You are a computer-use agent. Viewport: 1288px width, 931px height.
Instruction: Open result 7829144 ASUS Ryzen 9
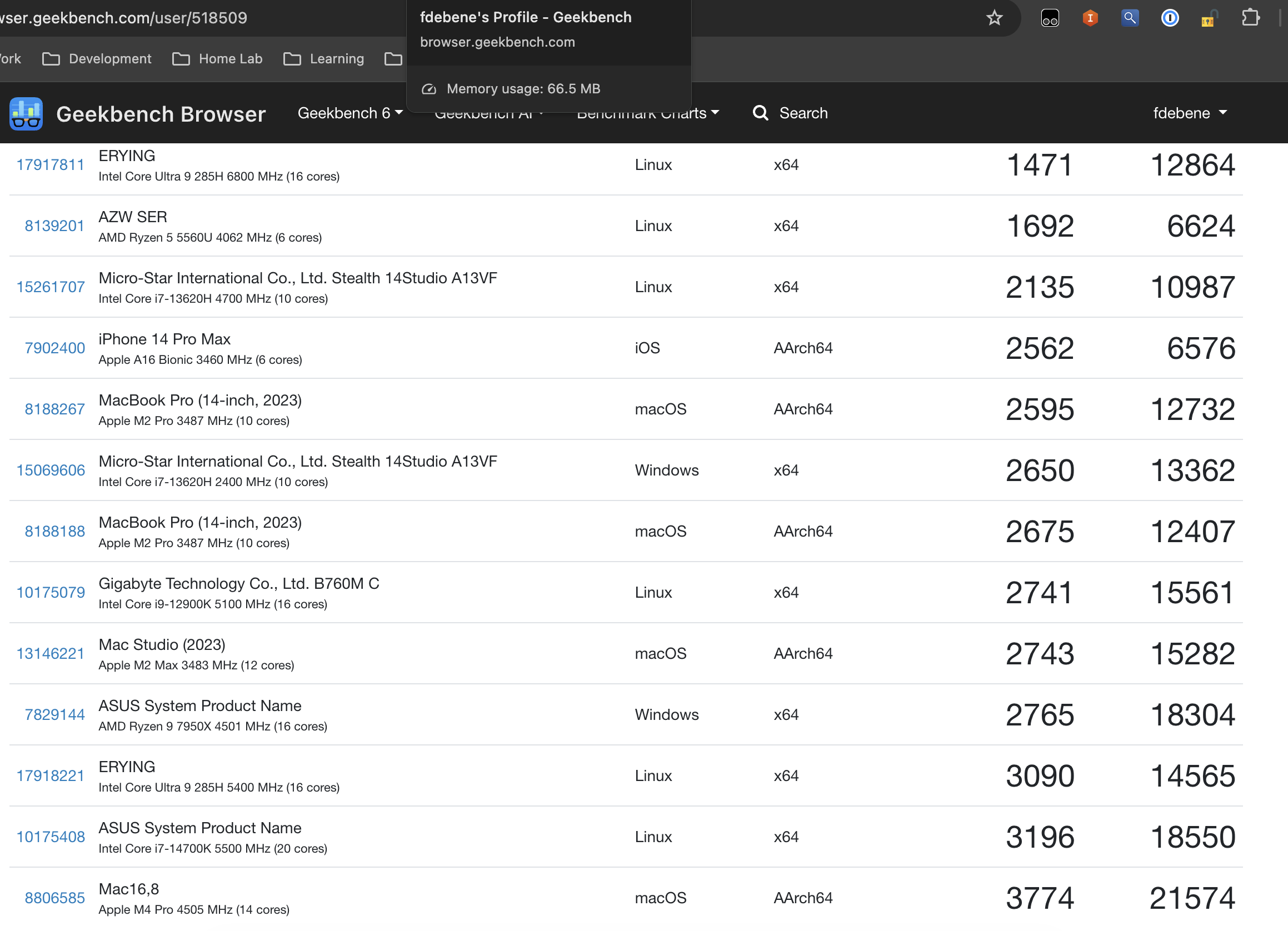[54, 715]
